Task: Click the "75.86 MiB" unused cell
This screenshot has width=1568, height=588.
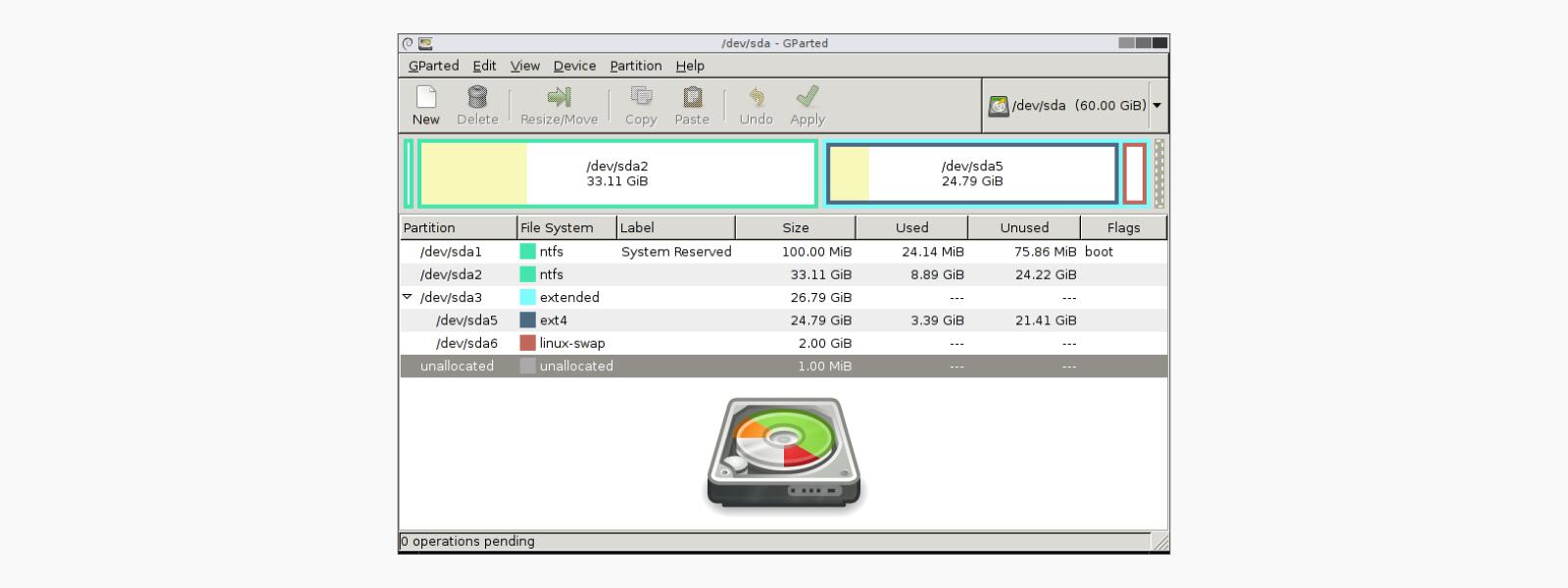Action: tap(1046, 252)
